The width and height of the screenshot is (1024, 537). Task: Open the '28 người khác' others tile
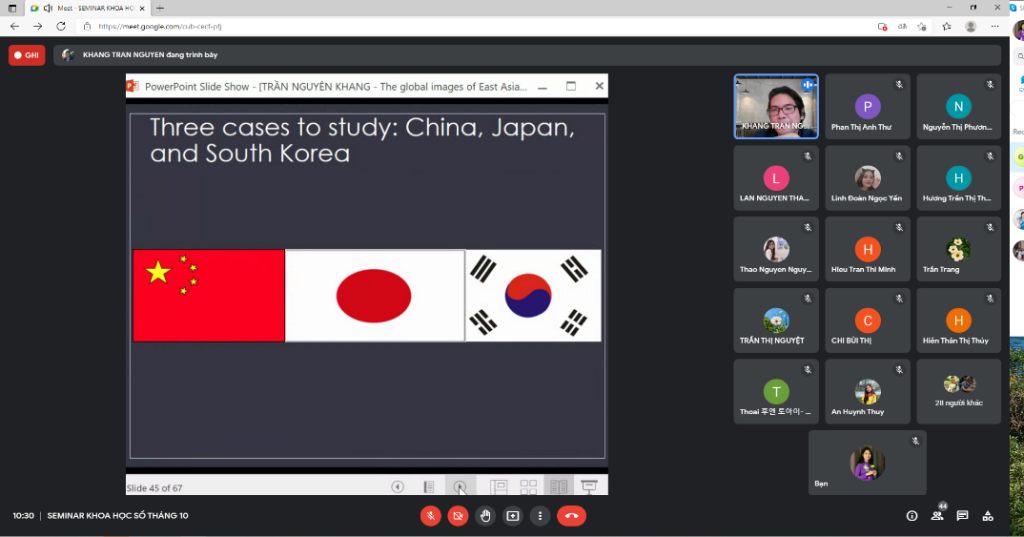[x=959, y=392]
